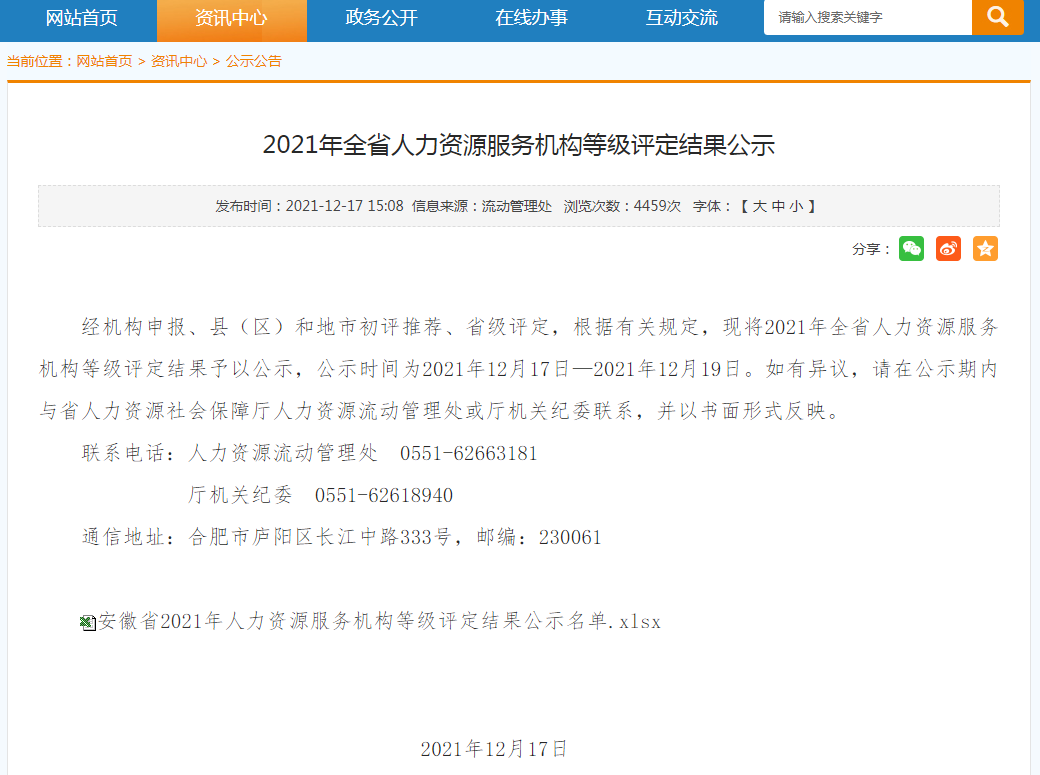The width and height of the screenshot is (1040, 775).
Task: Click the orange magnifier search button
Action: [x=997, y=17]
